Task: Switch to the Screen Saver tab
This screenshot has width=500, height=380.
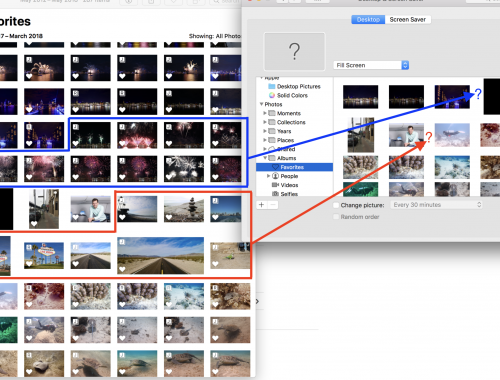Action: [x=408, y=20]
